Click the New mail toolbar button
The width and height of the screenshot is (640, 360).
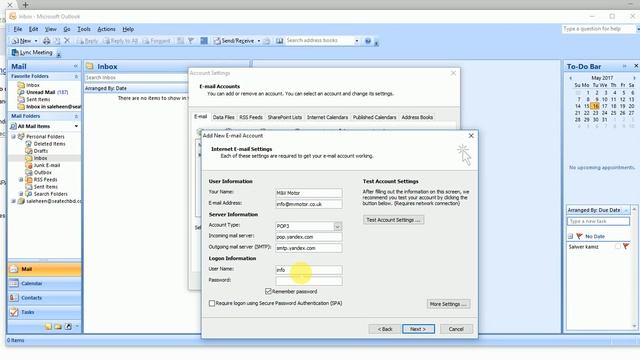(21, 41)
